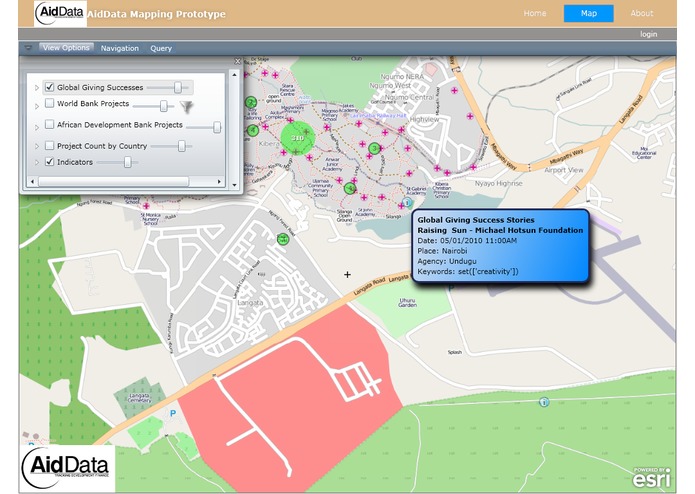Click the esri logo
Screen dimensions: 695x494
652,478
